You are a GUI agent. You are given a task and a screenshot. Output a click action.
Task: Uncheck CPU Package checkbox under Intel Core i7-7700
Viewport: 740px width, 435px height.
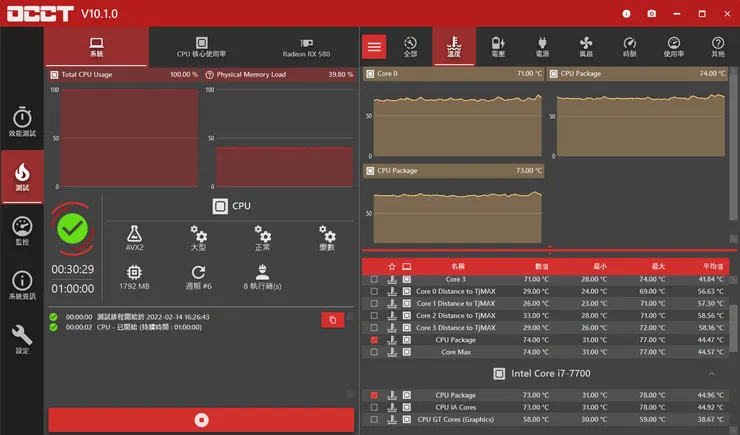click(374, 395)
